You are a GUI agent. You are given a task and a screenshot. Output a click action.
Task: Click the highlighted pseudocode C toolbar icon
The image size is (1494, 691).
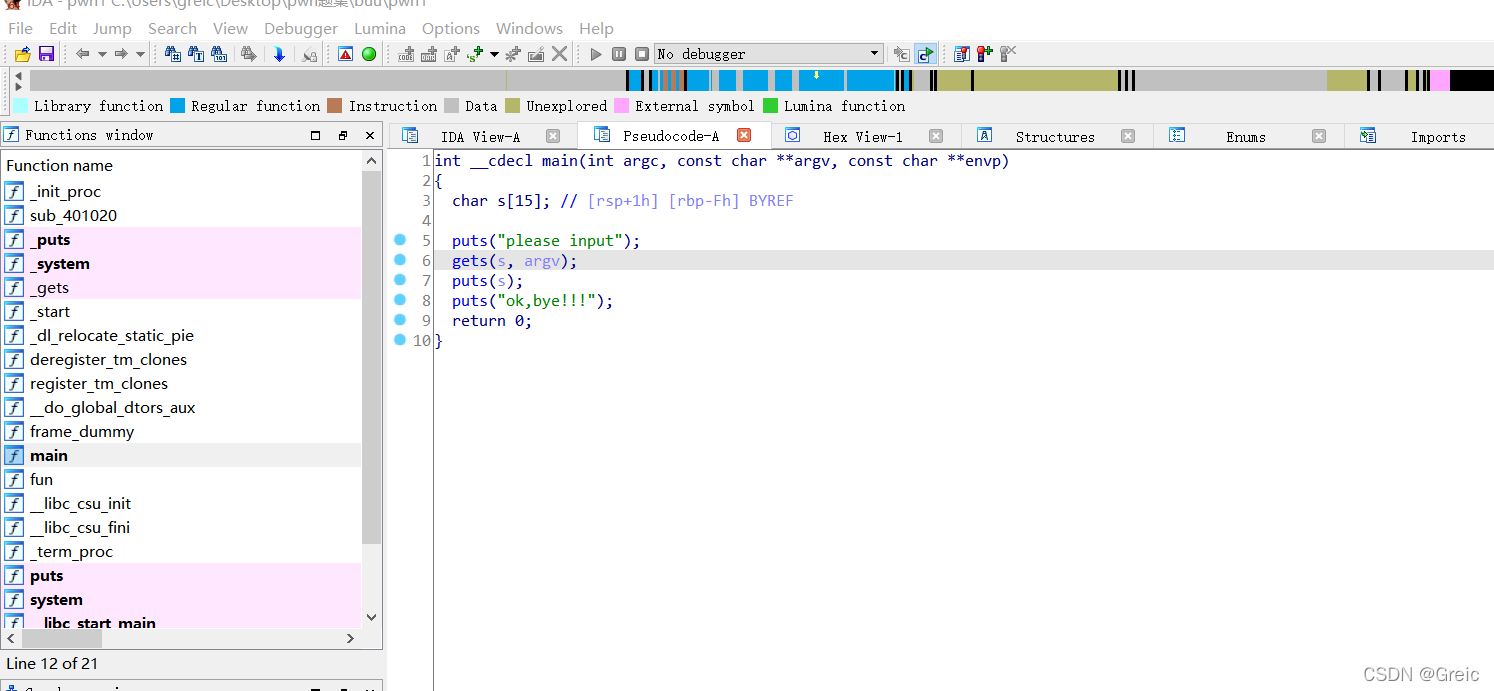(x=925, y=54)
